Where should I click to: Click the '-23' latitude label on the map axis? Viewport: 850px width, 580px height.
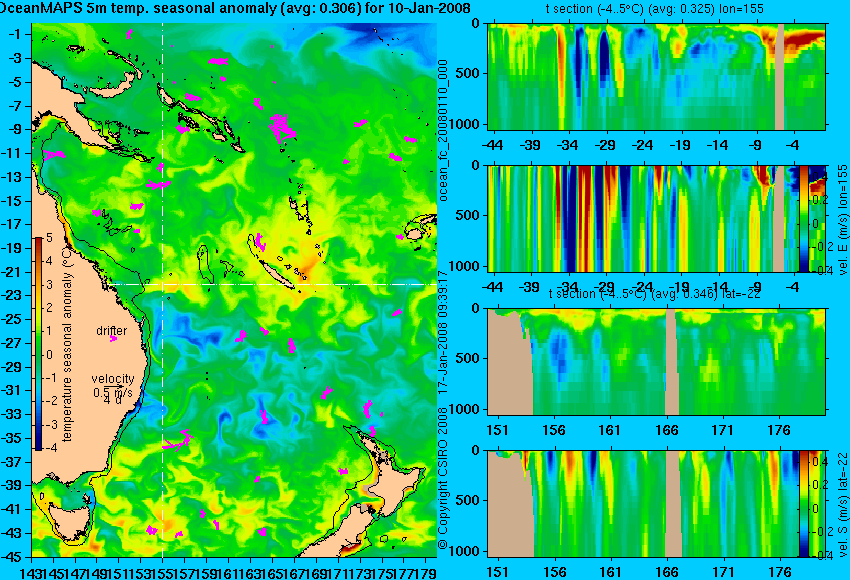tap(13, 295)
